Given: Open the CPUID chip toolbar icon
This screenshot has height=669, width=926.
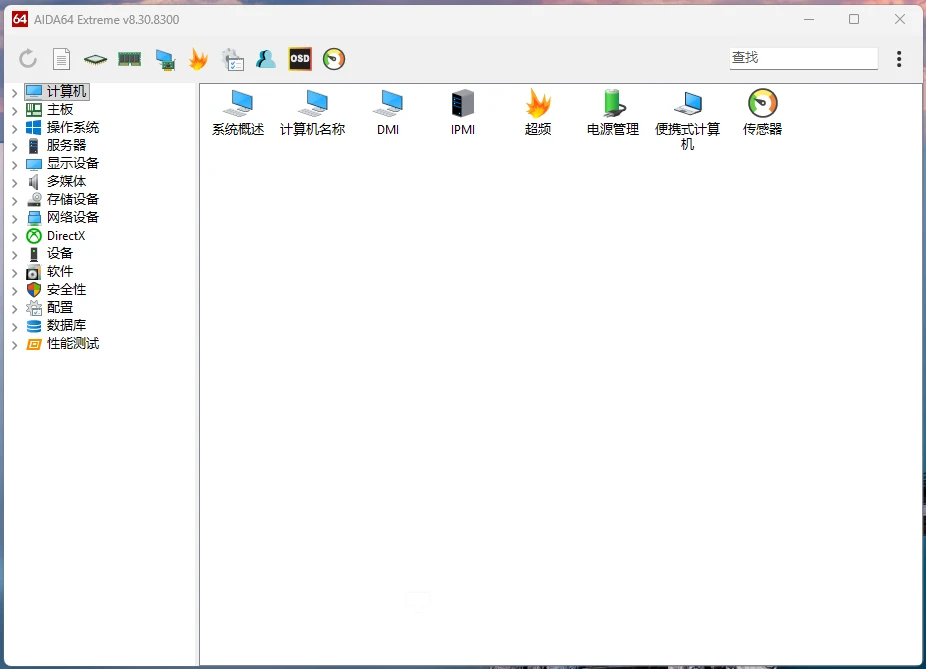Looking at the screenshot, I should point(94,58).
